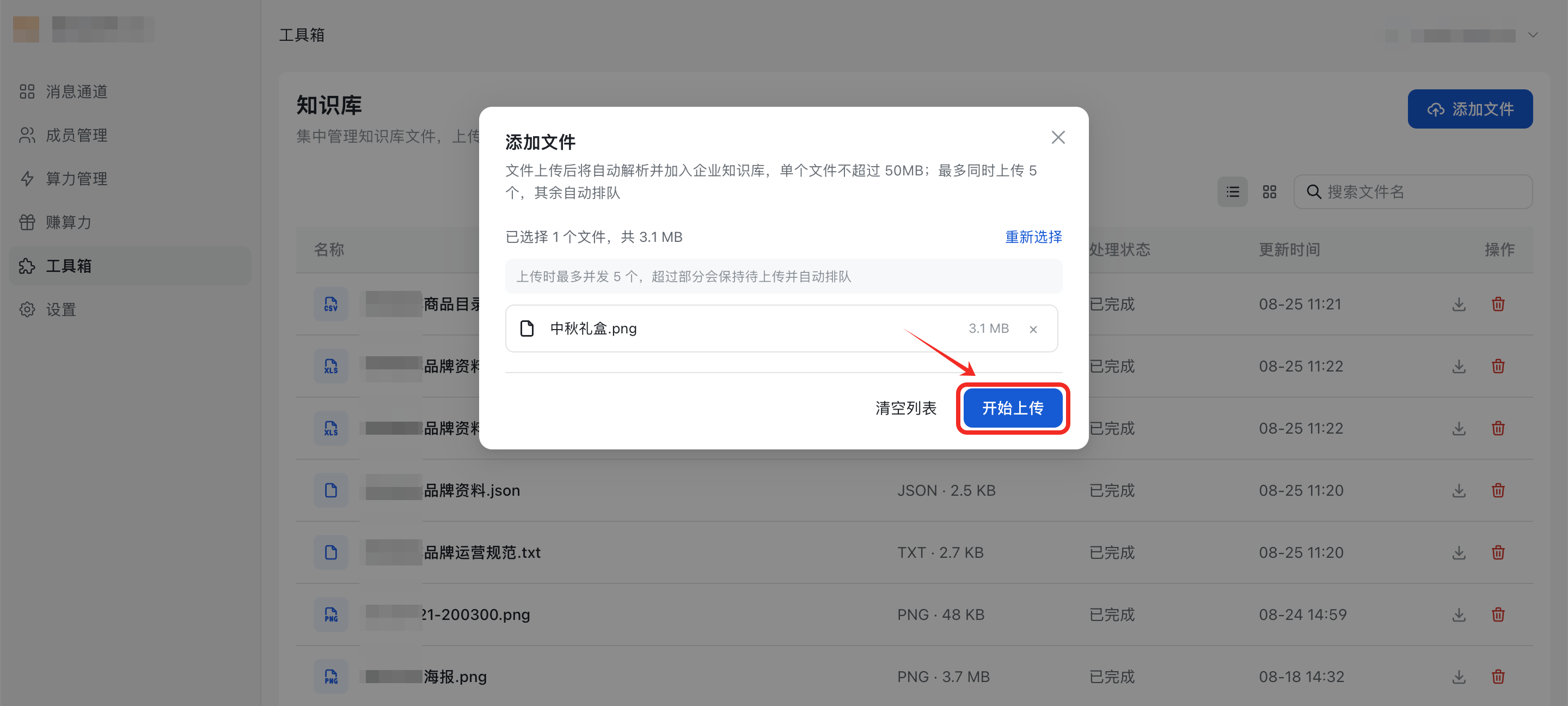1568x706 pixels.
Task: Delete the 品牌资料.json file
Action: point(1498,490)
